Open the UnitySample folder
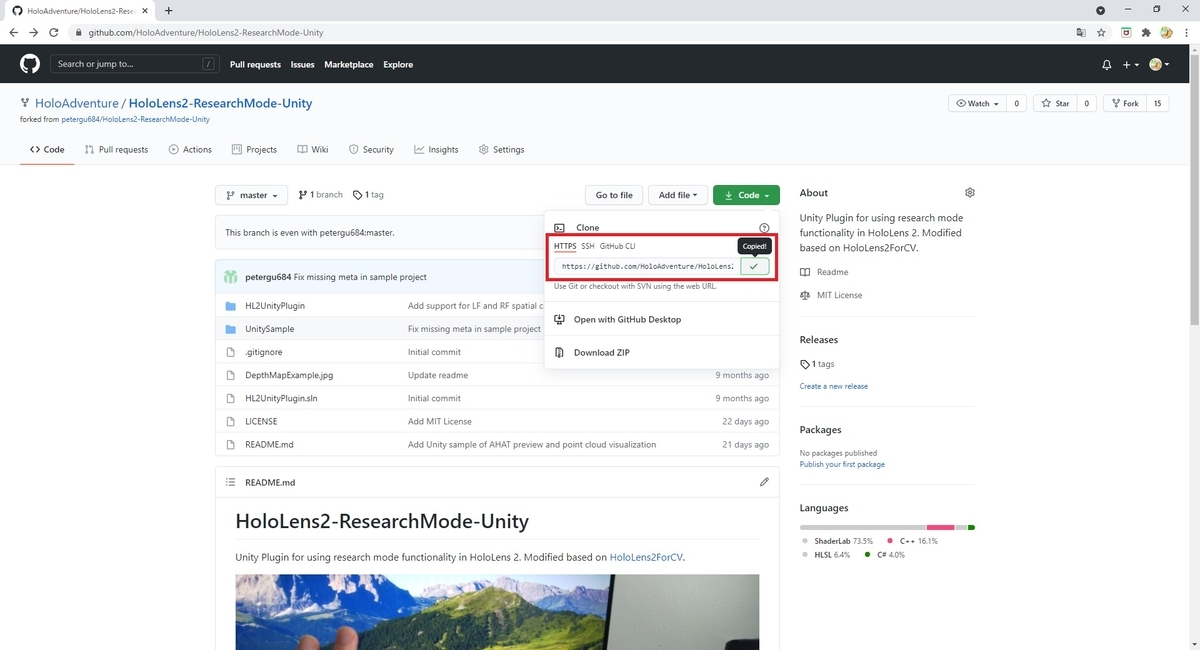1200x650 pixels. click(270, 328)
